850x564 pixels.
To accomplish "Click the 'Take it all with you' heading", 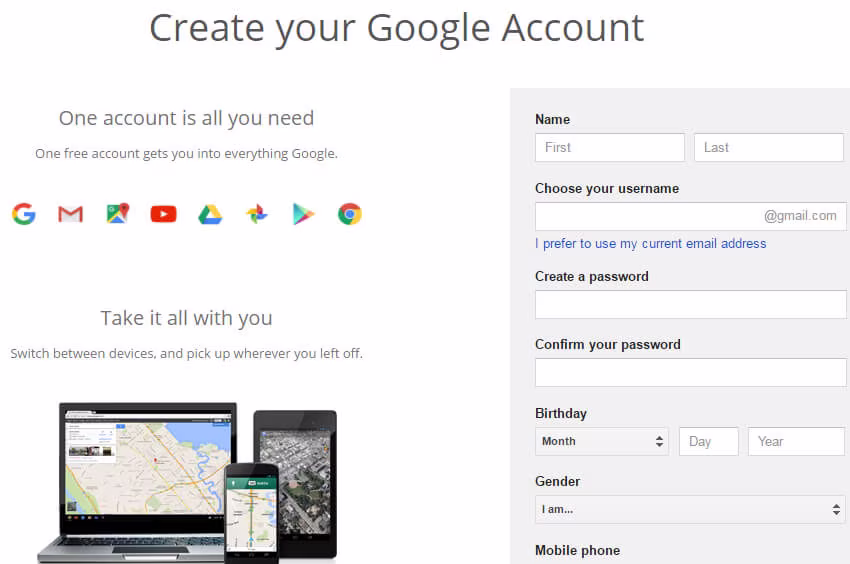I will [186, 318].
